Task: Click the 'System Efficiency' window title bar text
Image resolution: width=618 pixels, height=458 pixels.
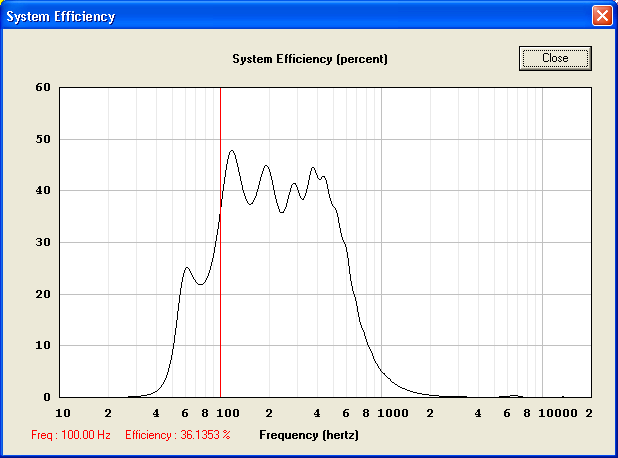Action: click(x=61, y=17)
